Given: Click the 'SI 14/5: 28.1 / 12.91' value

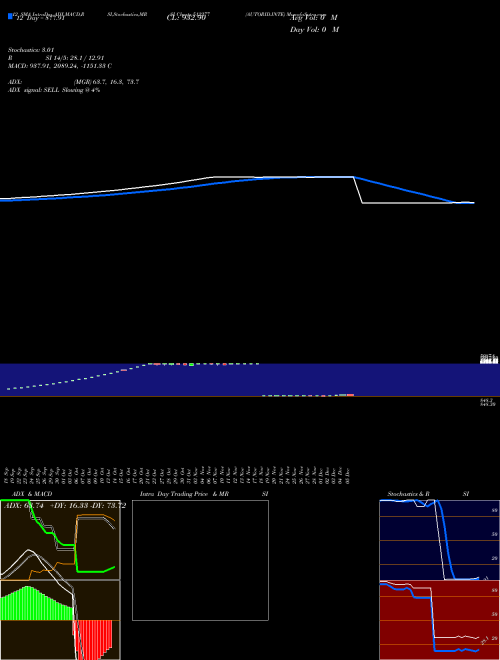Looking at the screenshot, I should click(x=75, y=58).
